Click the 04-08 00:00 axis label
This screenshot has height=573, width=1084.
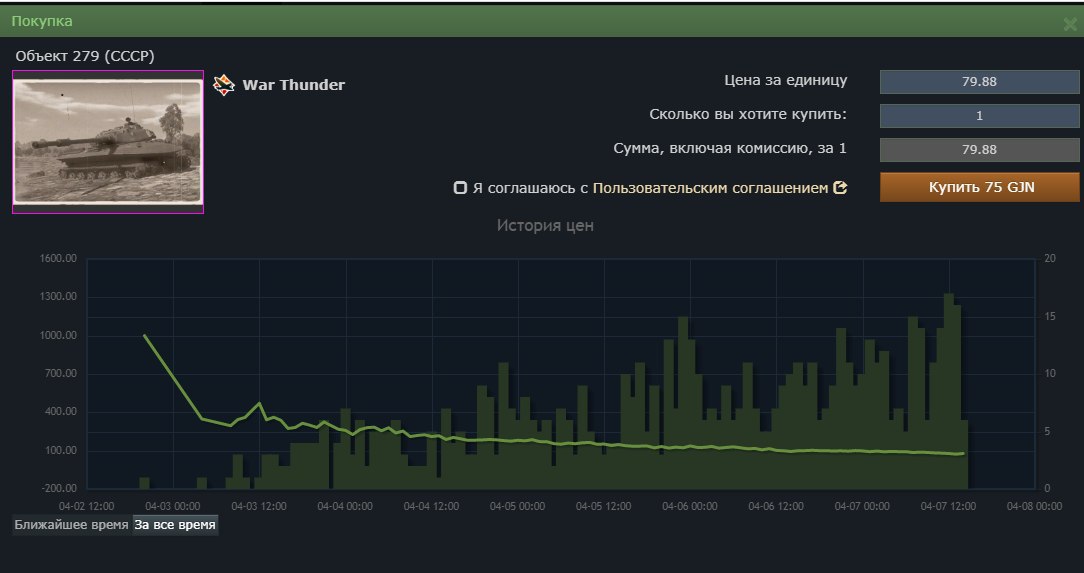1034,506
